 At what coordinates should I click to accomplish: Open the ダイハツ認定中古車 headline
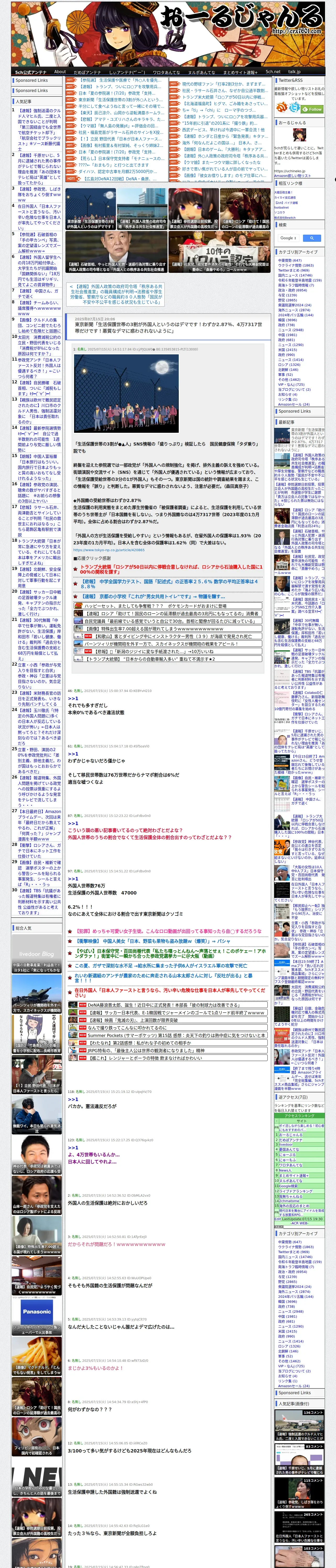pos(118,172)
